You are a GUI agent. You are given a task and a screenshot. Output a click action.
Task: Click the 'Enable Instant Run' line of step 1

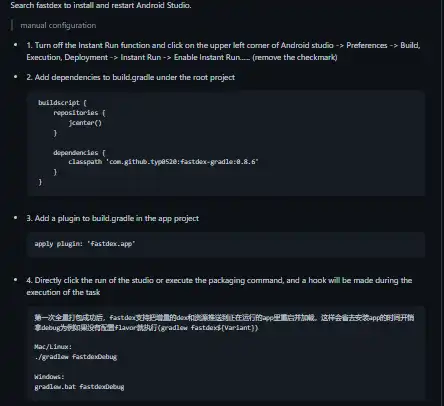tap(182, 57)
